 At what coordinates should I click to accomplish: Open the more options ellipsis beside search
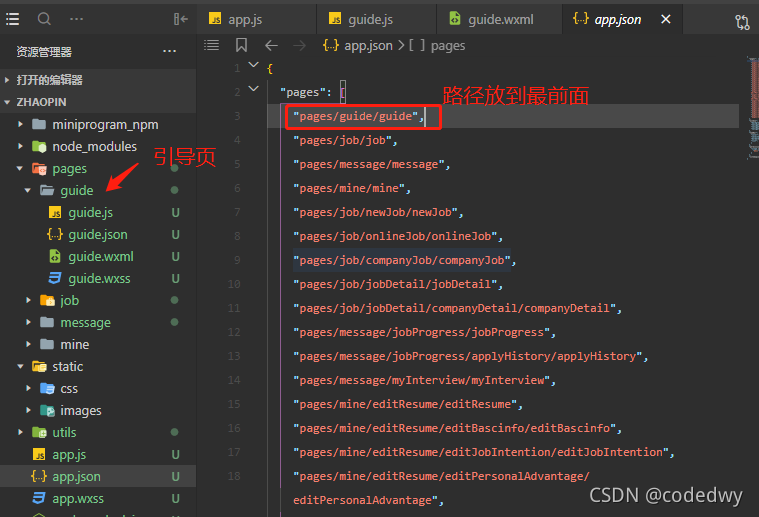[76, 19]
